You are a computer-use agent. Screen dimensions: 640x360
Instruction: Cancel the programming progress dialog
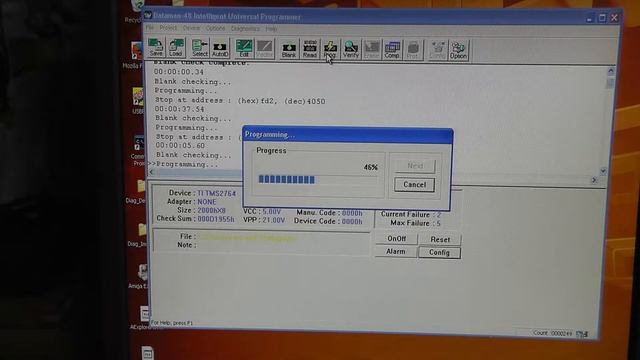414,184
